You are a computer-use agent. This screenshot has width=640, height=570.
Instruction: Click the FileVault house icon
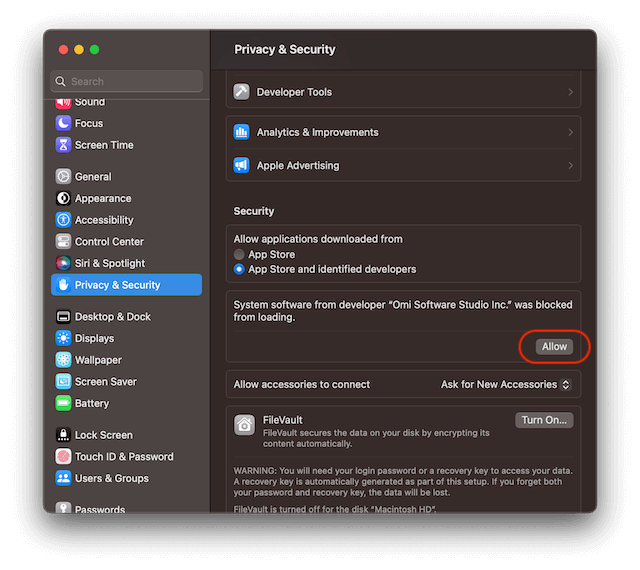(x=244, y=425)
